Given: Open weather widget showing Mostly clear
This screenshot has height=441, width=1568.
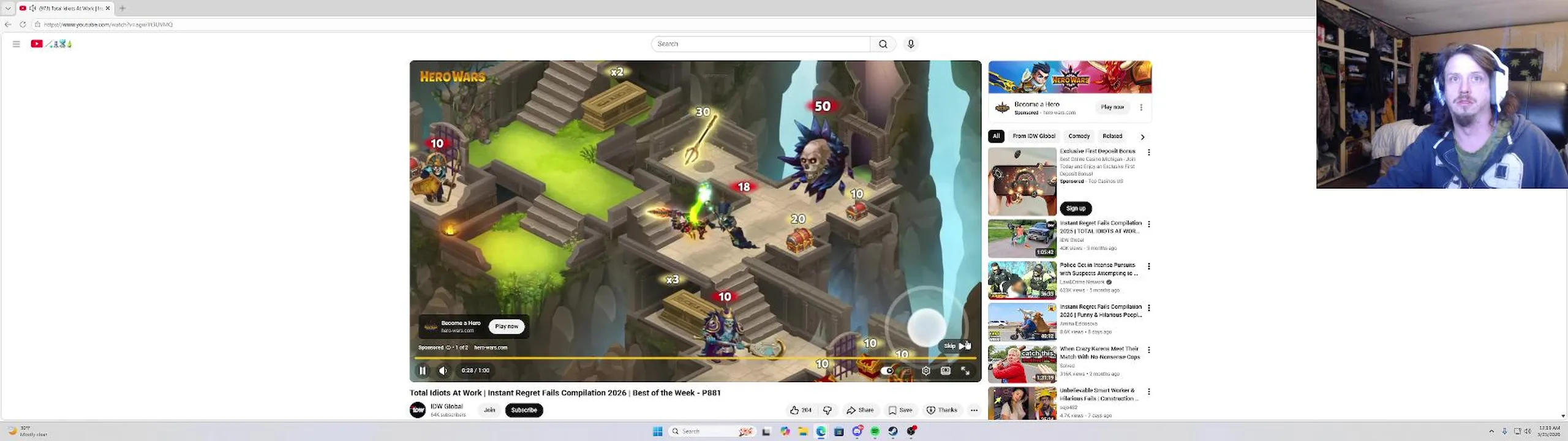Looking at the screenshot, I should (27, 431).
